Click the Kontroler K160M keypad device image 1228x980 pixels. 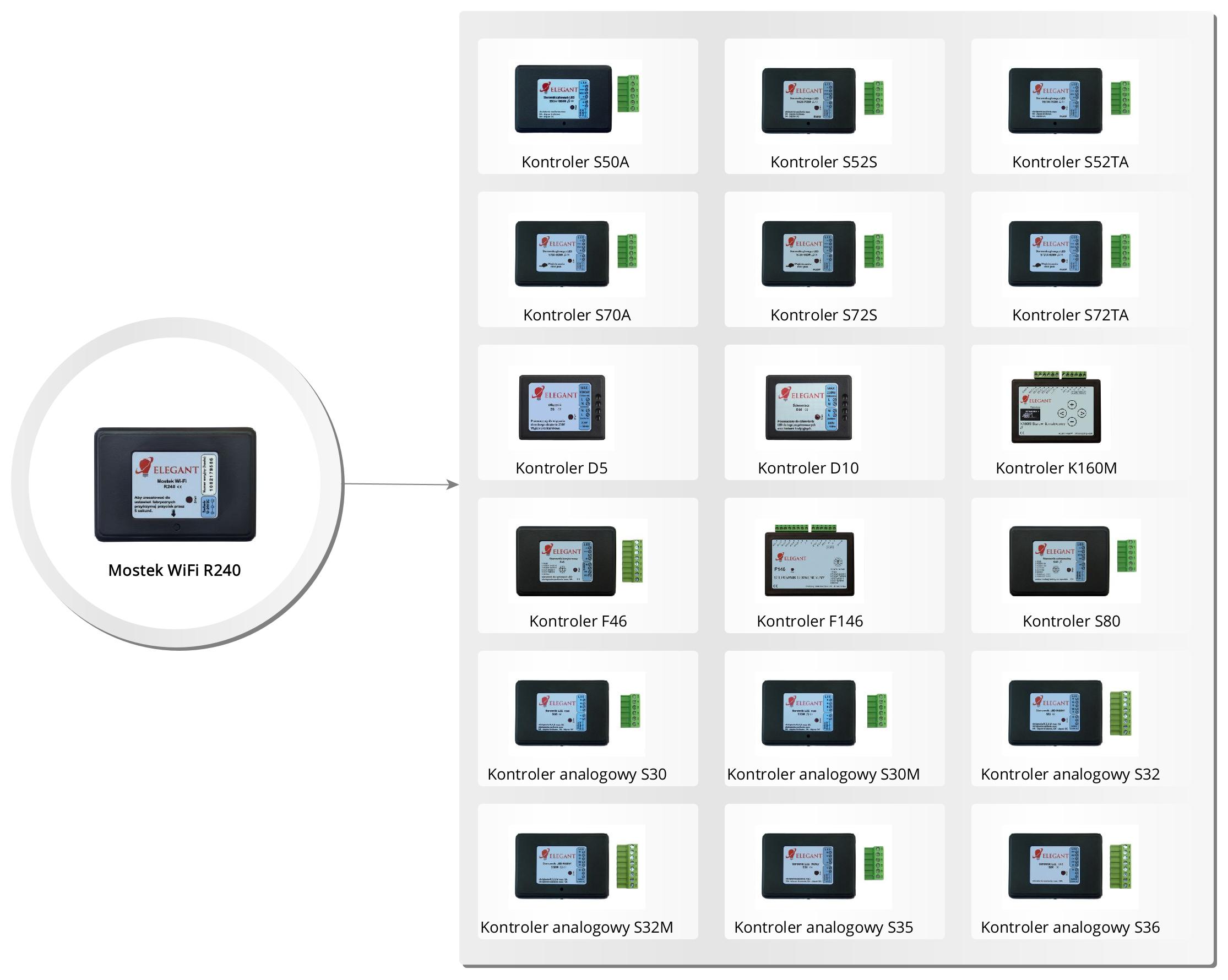pos(1056,407)
